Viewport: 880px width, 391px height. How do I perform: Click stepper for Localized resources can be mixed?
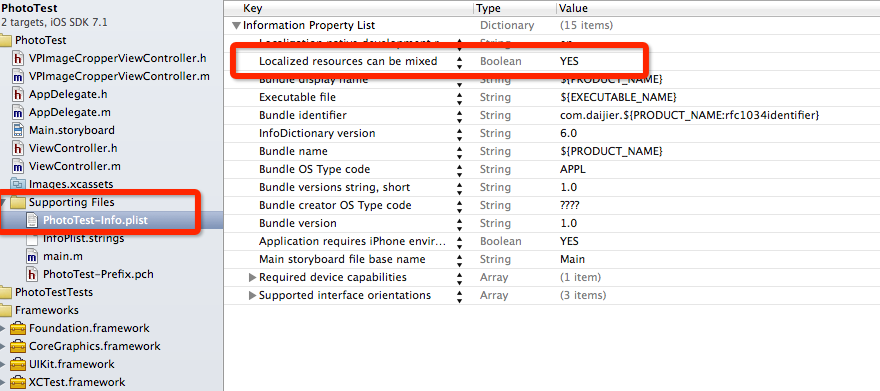[460, 62]
